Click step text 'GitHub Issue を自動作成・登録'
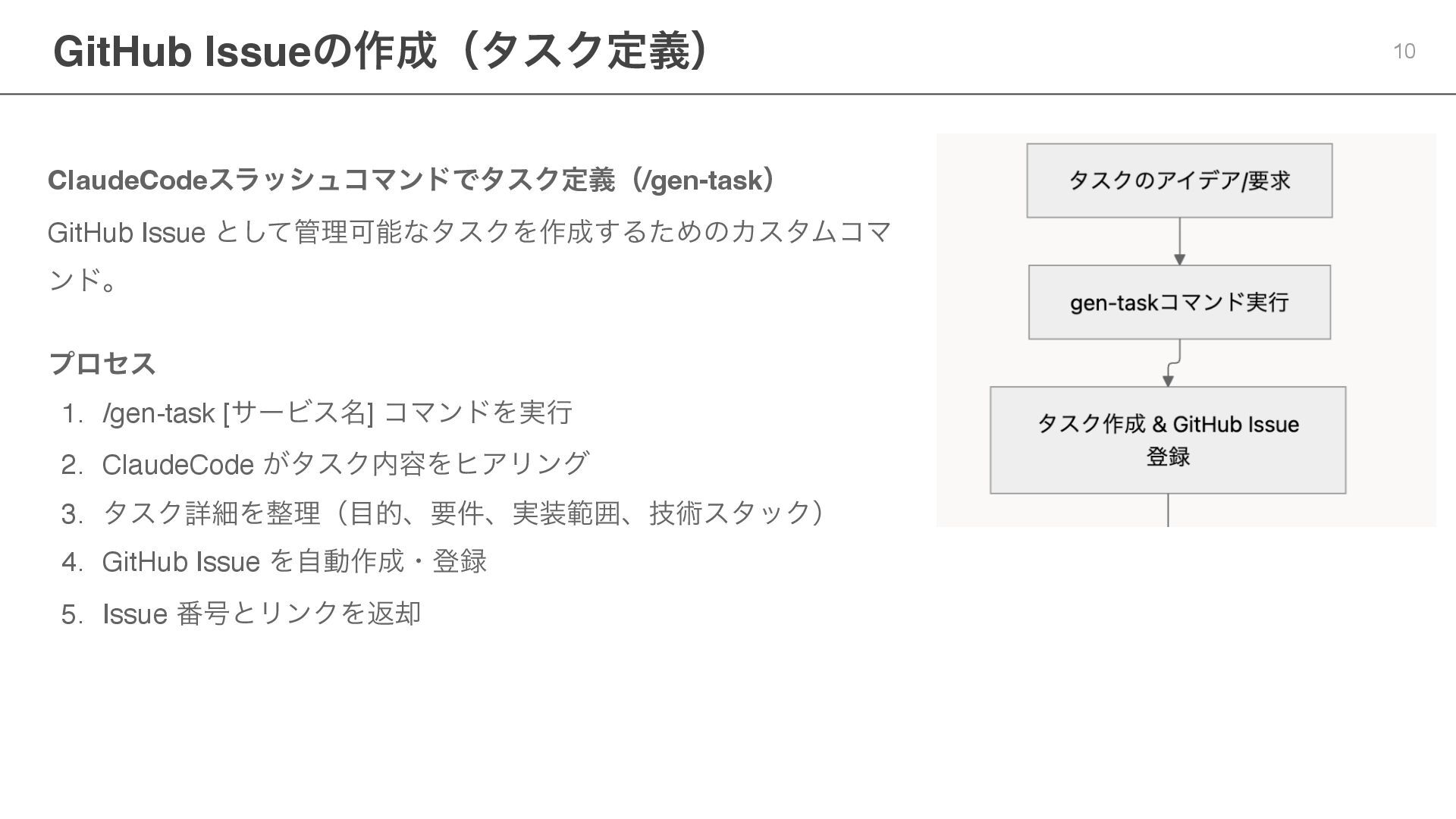The image size is (1456, 819). tap(294, 562)
